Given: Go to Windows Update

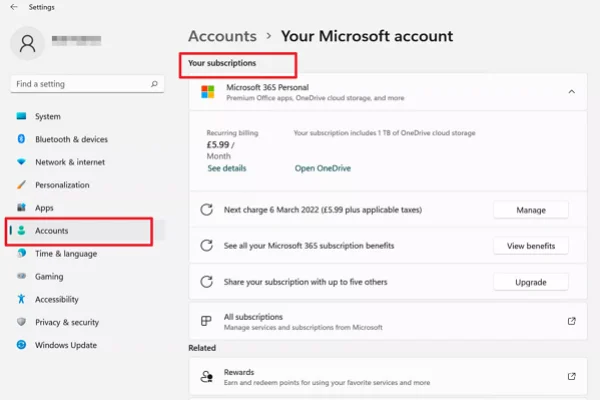Looking at the screenshot, I should (66, 346).
